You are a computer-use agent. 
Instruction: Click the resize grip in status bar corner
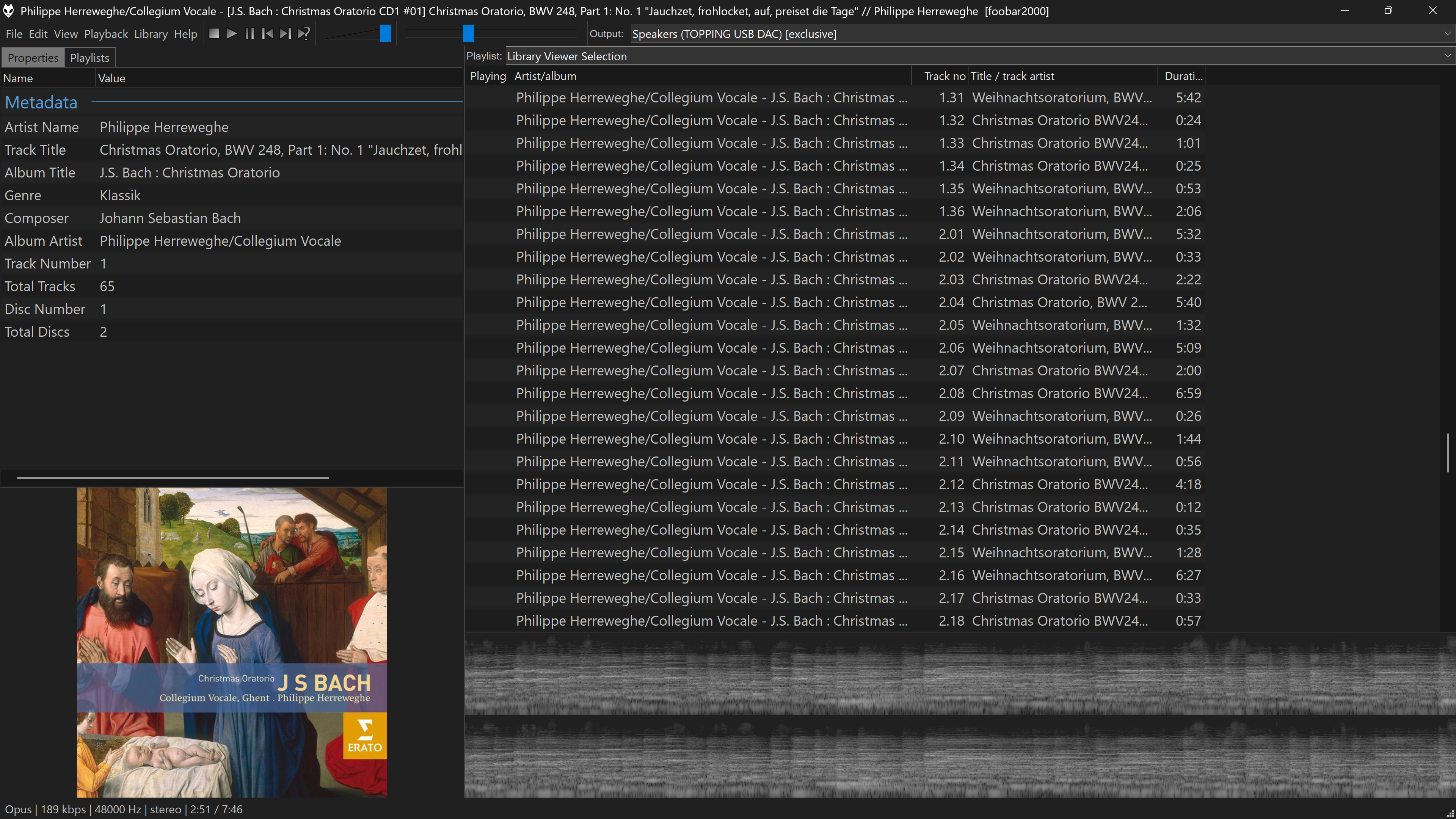point(1450,813)
